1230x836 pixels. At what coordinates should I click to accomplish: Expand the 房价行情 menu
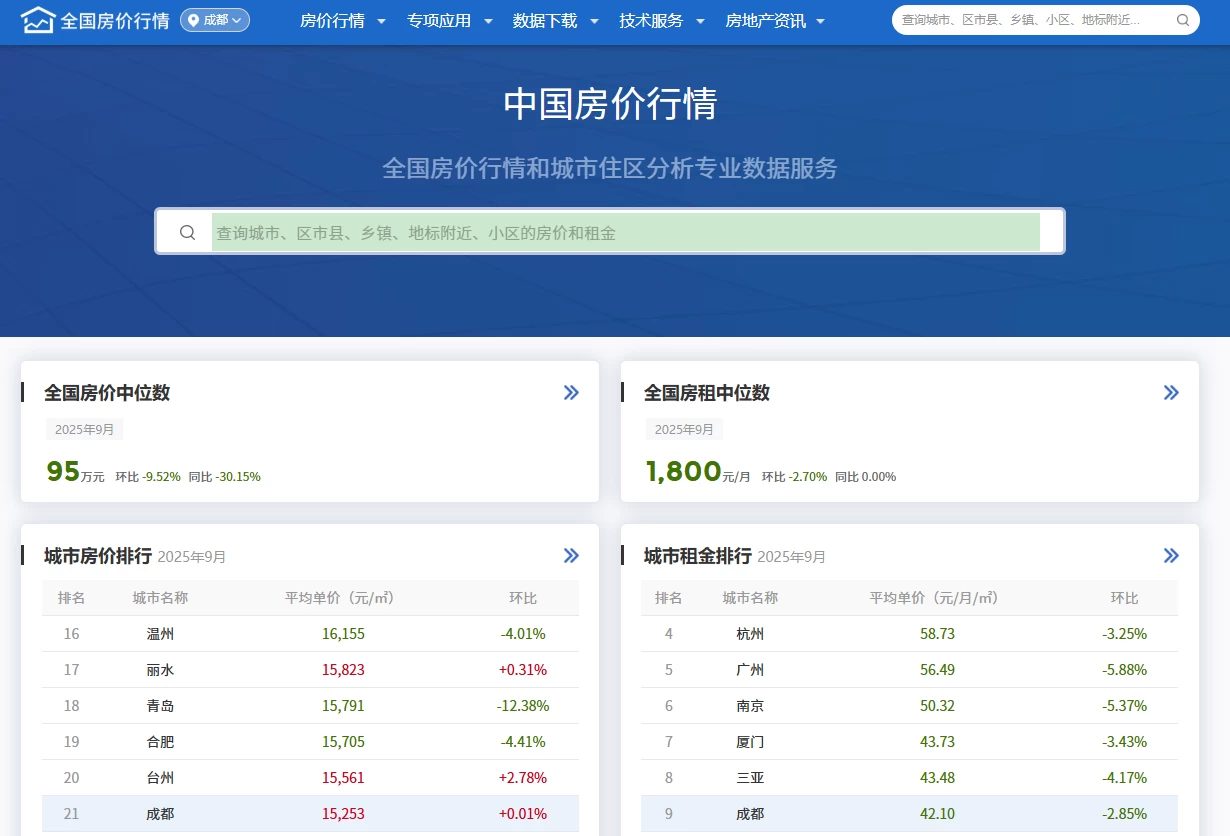342,21
